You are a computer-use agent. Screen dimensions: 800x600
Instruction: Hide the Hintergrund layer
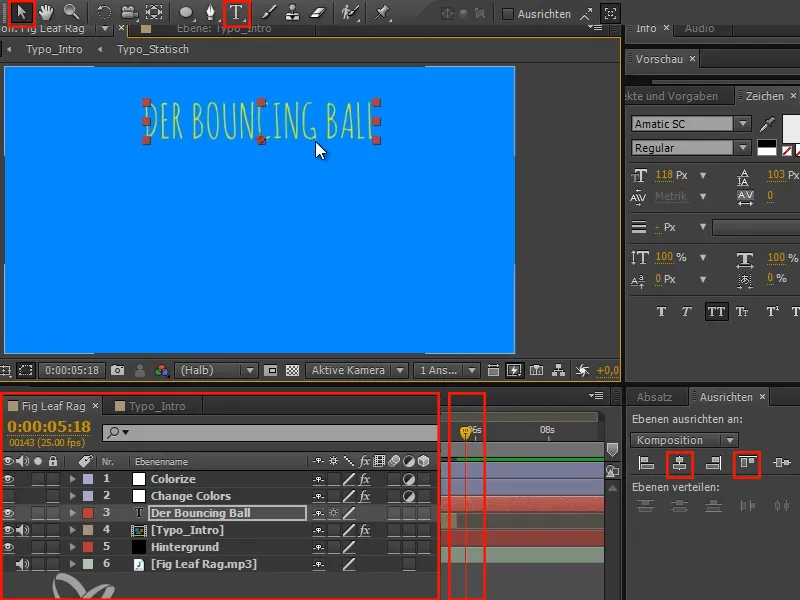point(9,547)
